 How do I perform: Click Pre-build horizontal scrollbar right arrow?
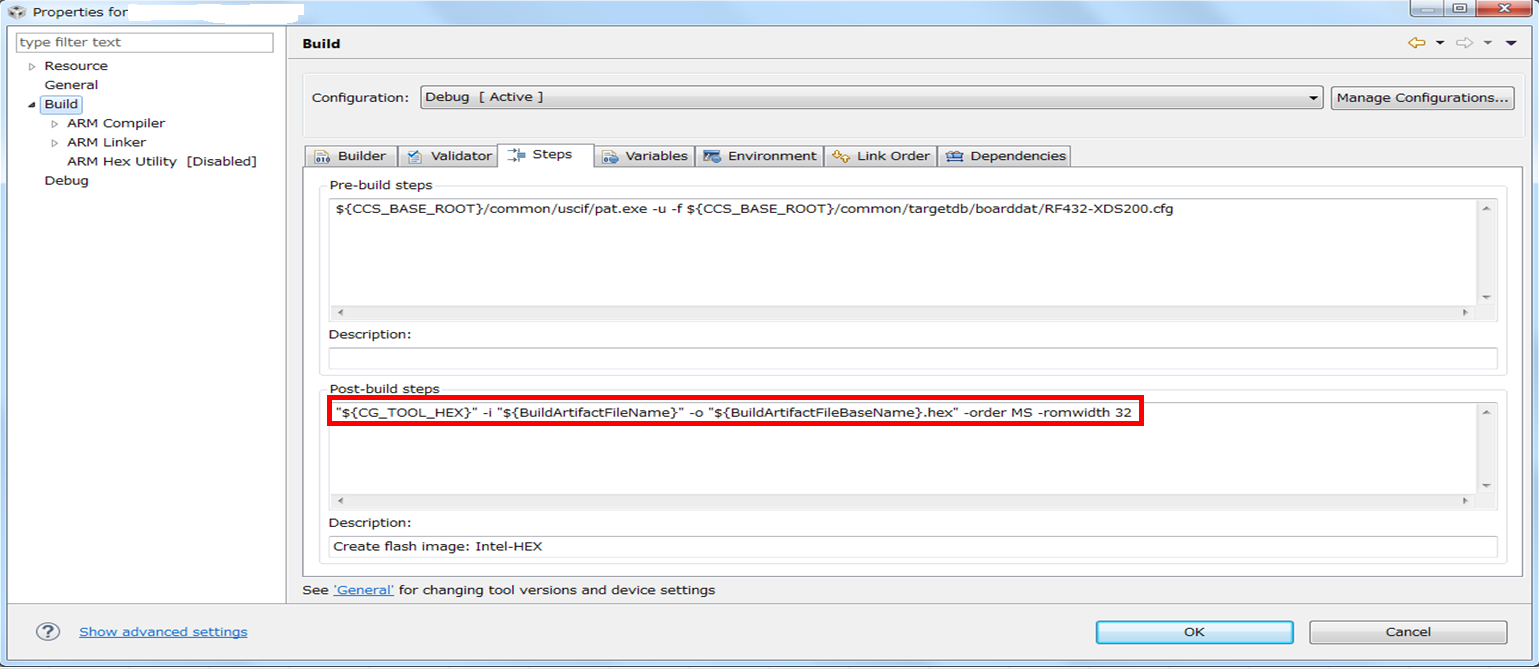tap(1467, 313)
